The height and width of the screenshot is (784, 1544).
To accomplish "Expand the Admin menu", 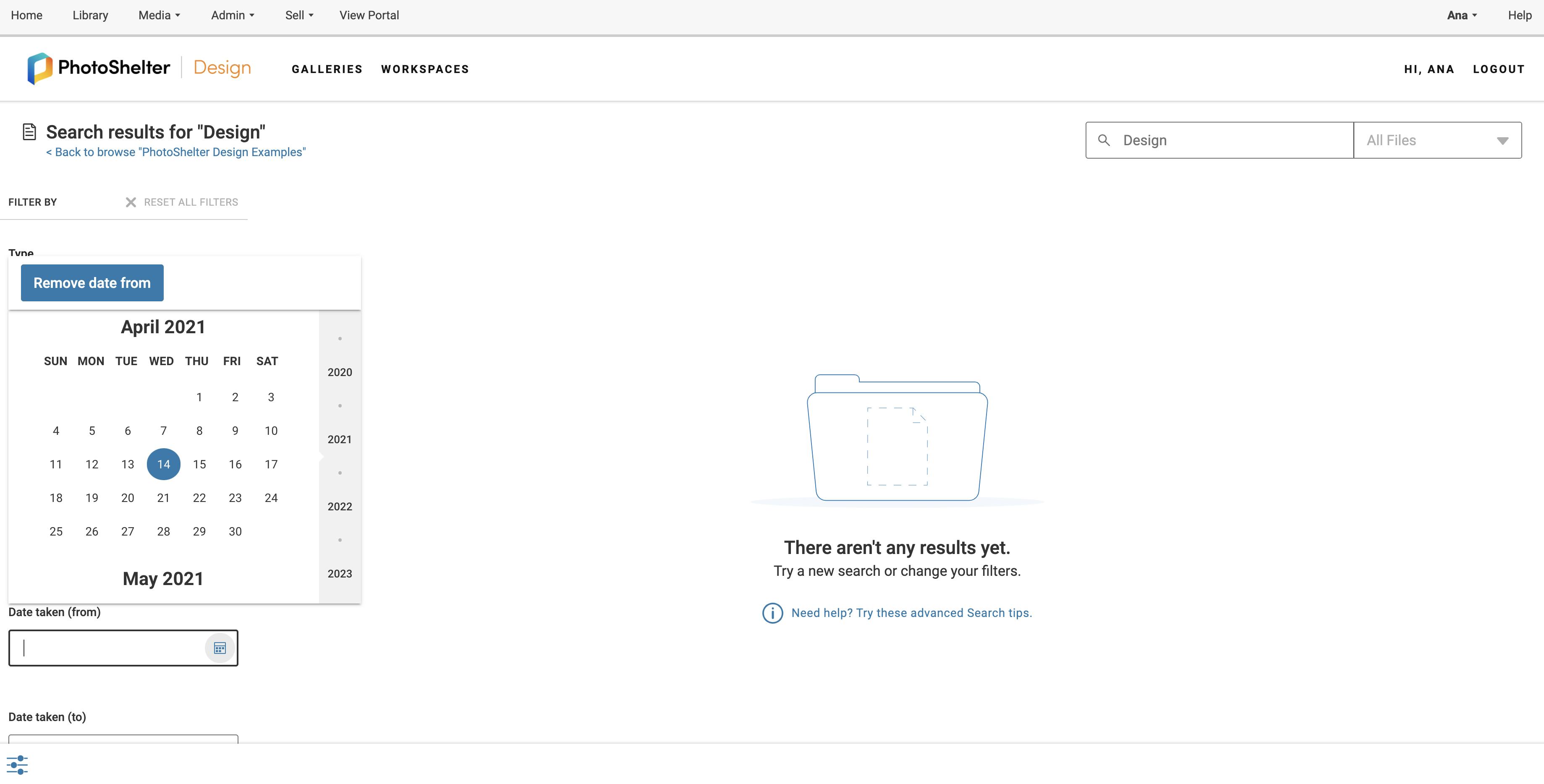I will [233, 16].
